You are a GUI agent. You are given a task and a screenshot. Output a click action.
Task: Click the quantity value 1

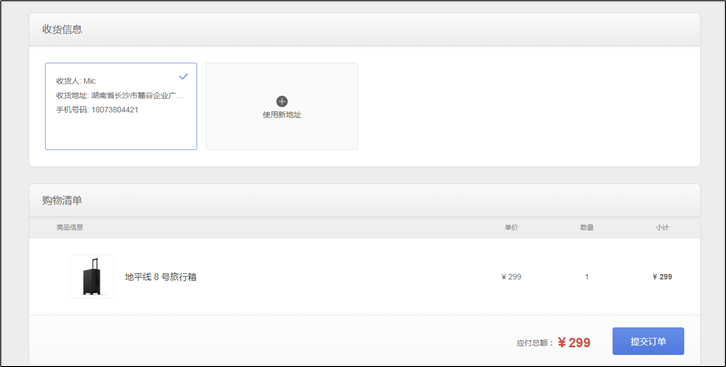click(587, 277)
